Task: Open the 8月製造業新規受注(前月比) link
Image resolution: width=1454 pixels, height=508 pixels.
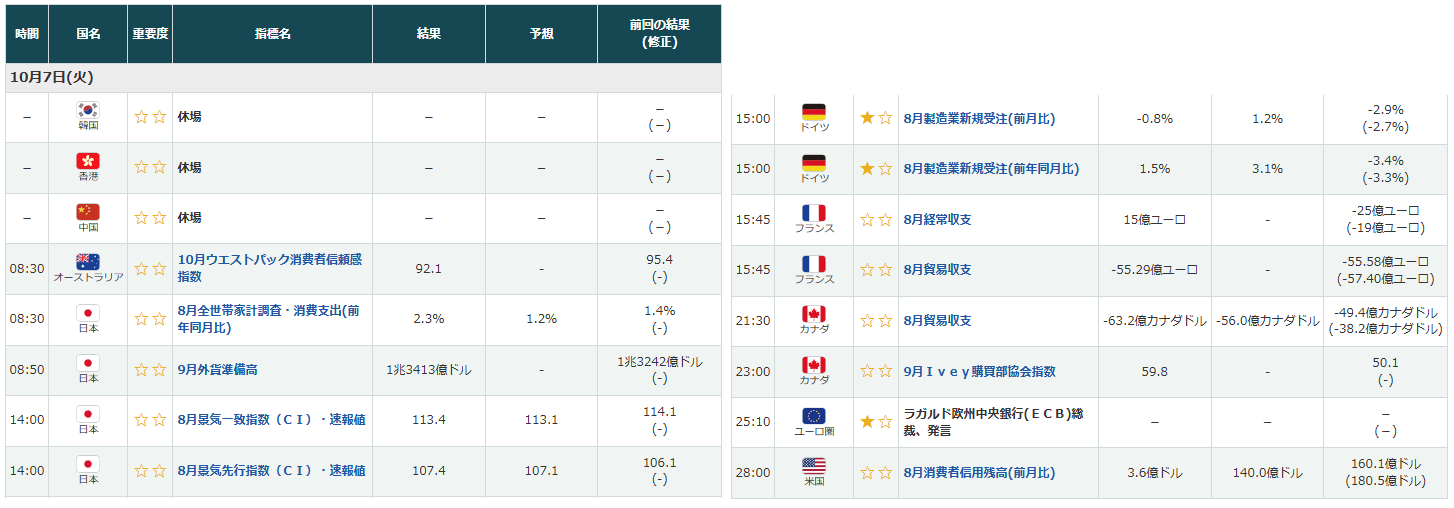Action: 979,119
